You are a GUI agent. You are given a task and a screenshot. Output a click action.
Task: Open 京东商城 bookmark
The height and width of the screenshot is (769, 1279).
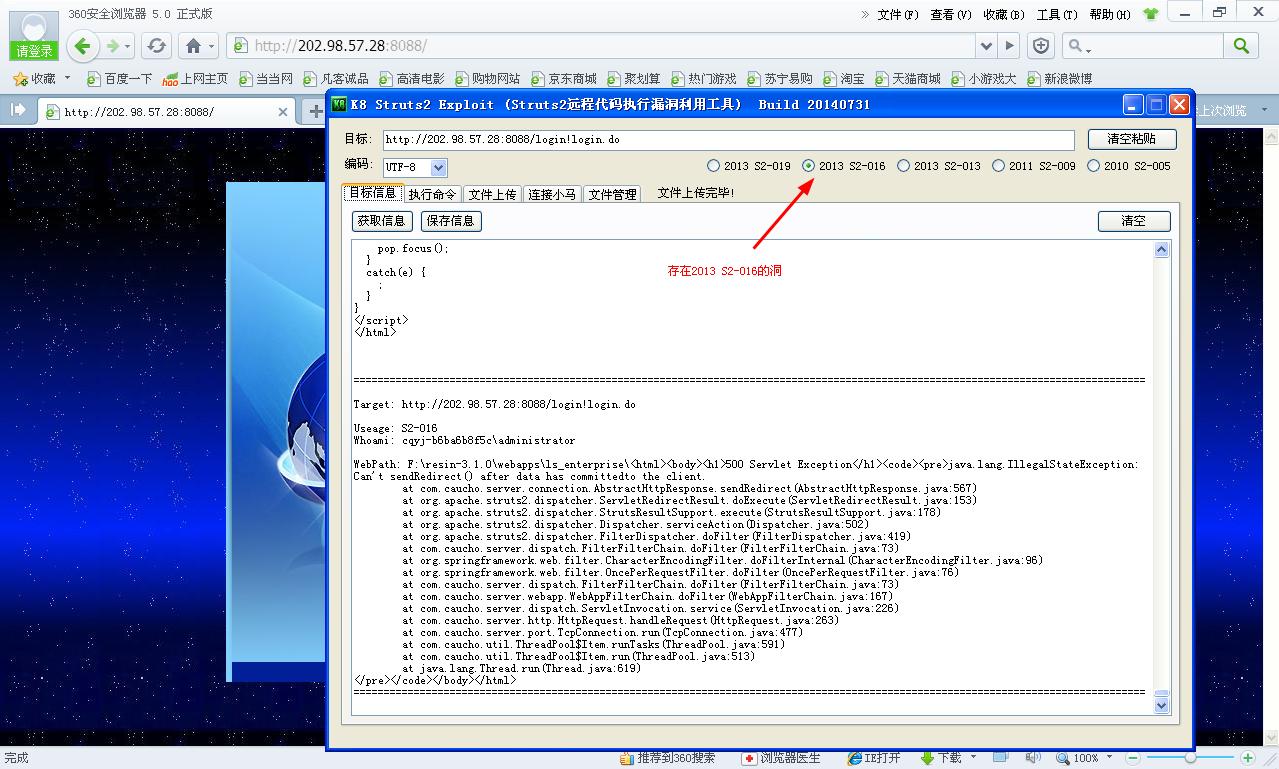tap(563, 78)
